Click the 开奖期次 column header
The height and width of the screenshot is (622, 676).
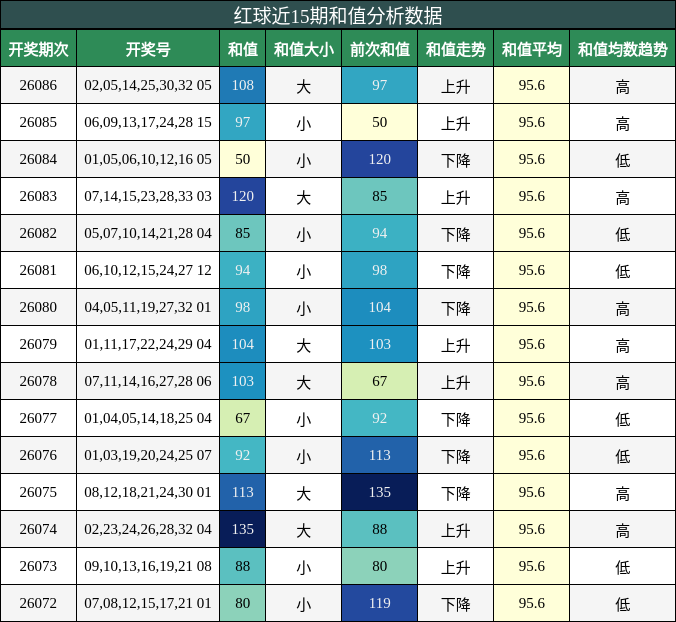[38, 49]
